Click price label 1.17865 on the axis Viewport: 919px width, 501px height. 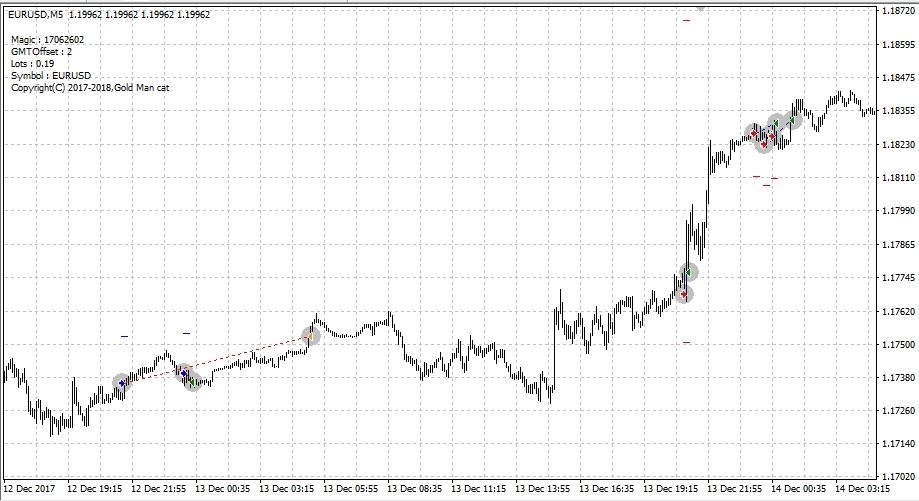click(x=898, y=244)
